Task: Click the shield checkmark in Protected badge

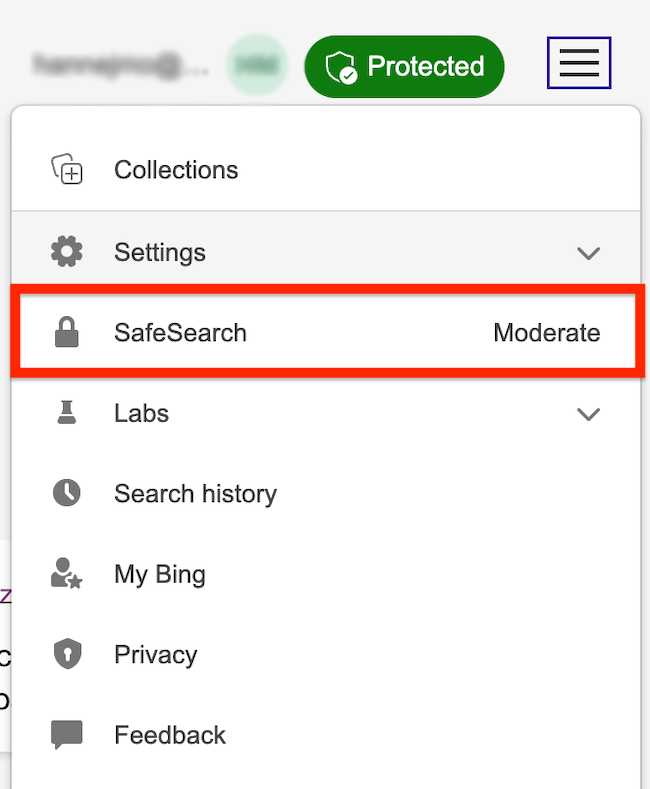Action: tap(341, 67)
